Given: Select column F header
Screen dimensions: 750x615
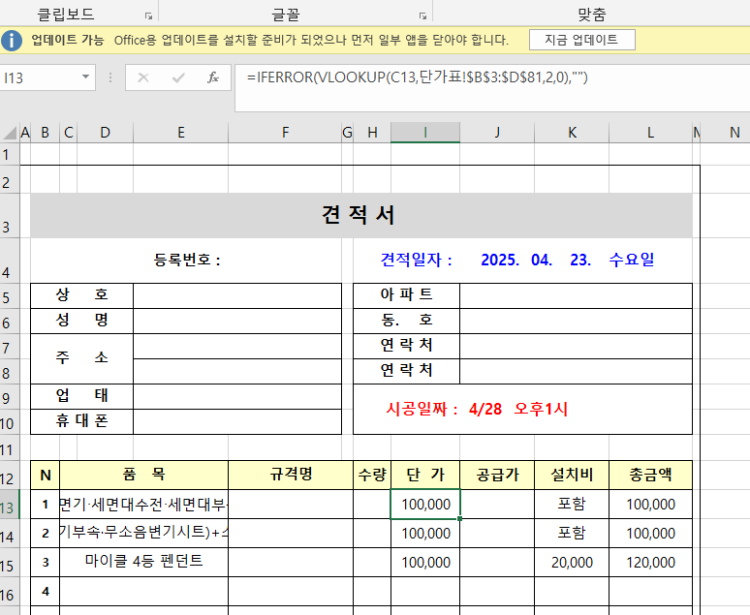Looking at the screenshot, I should (x=285, y=132).
